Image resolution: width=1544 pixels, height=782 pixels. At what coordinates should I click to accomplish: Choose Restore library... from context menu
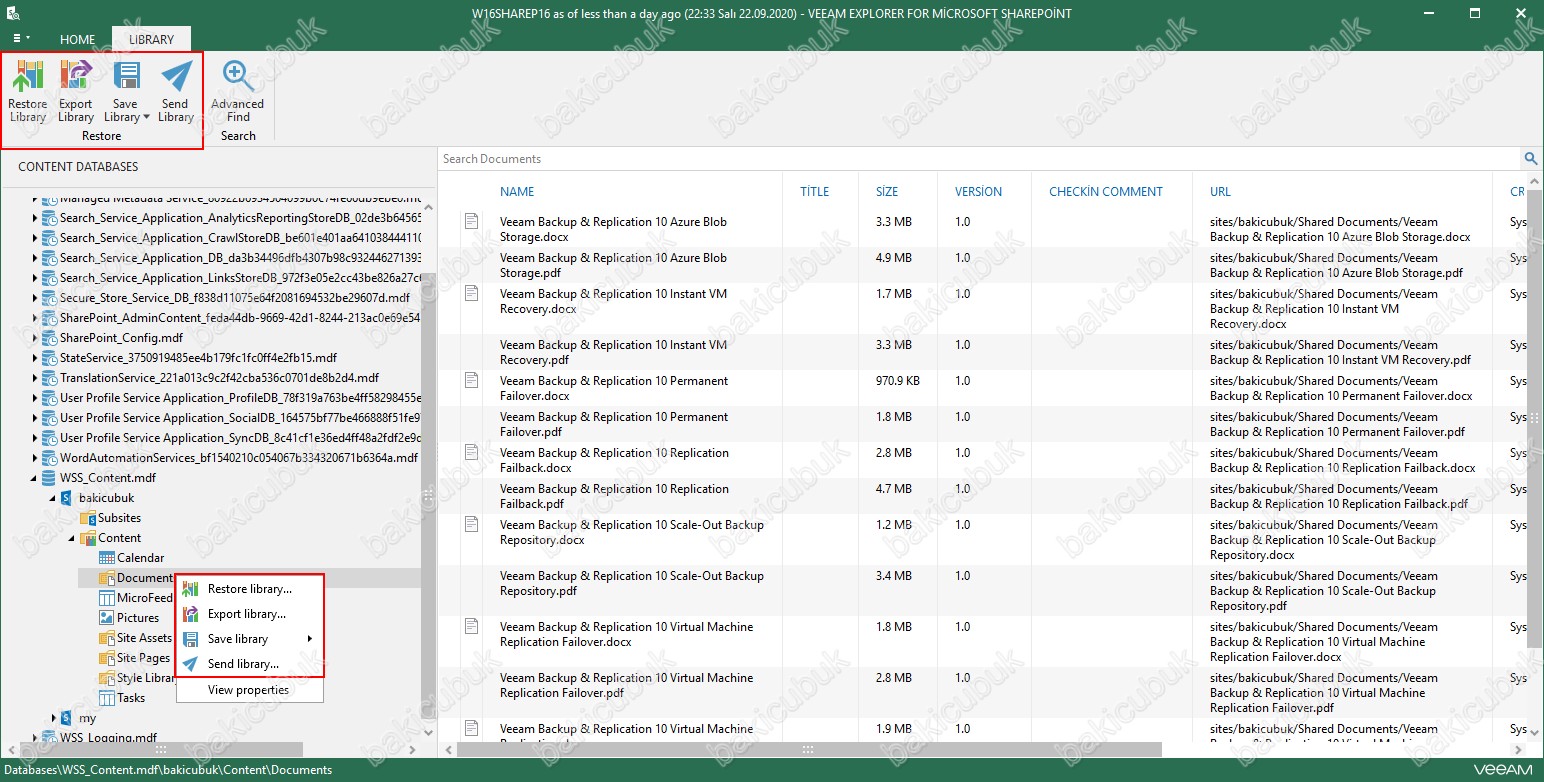click(249, 589)
